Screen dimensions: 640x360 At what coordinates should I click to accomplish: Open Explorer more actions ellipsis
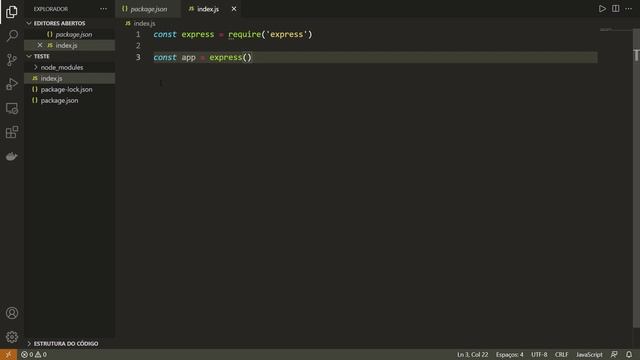(103, 9)
